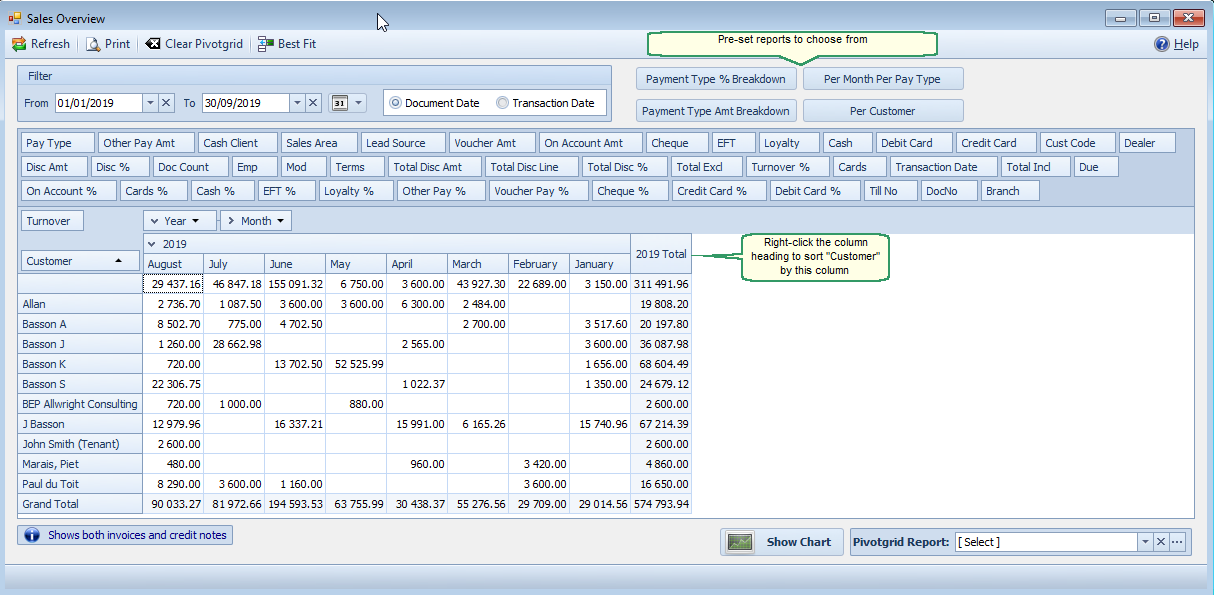
Task: Click the Loyalty field
Action: (x=790, y=143)
